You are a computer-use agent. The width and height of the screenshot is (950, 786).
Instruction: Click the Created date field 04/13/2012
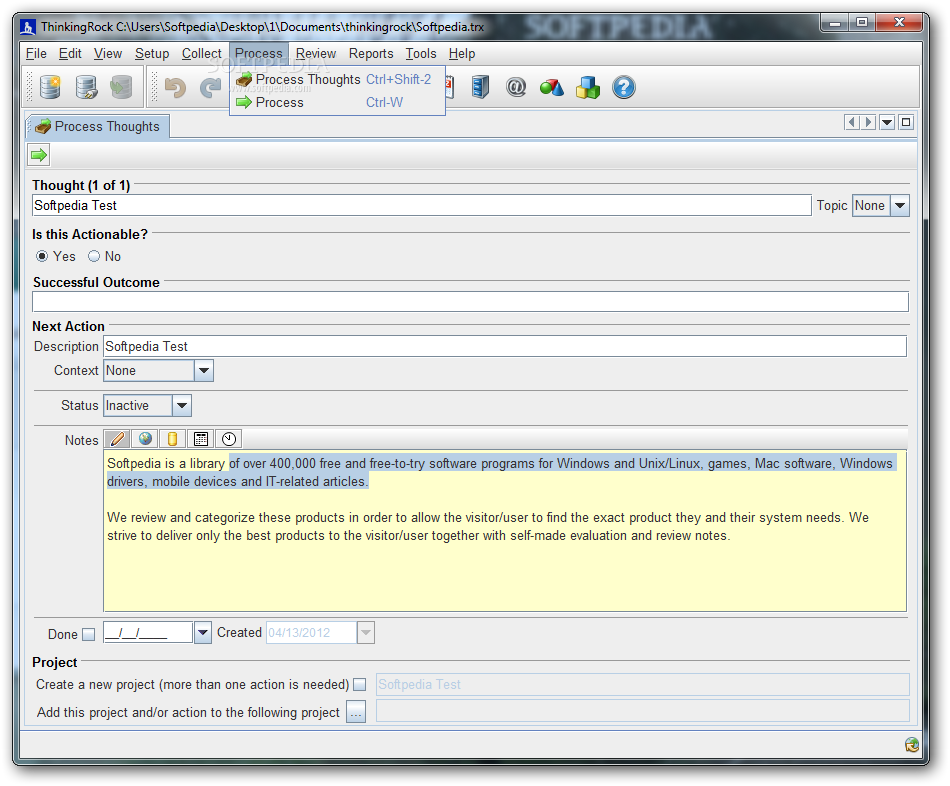[x=311, y=633]
